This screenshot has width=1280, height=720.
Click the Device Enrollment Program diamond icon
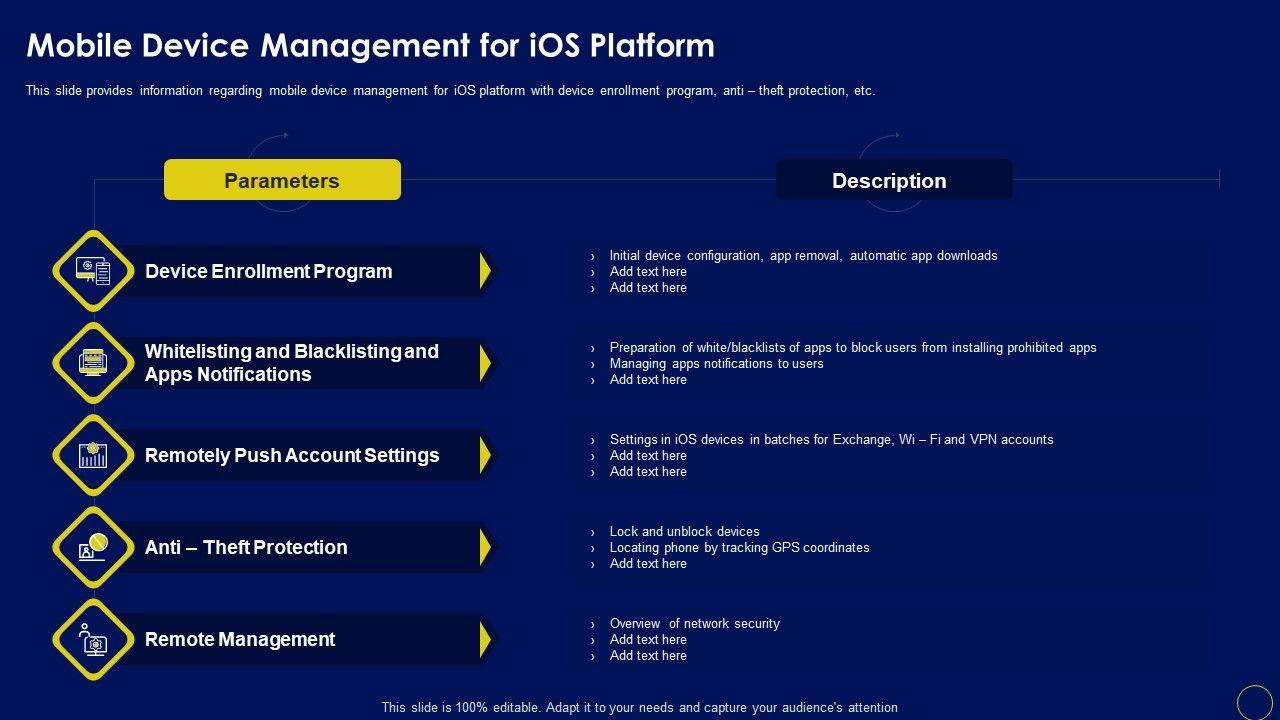[93, 271]
